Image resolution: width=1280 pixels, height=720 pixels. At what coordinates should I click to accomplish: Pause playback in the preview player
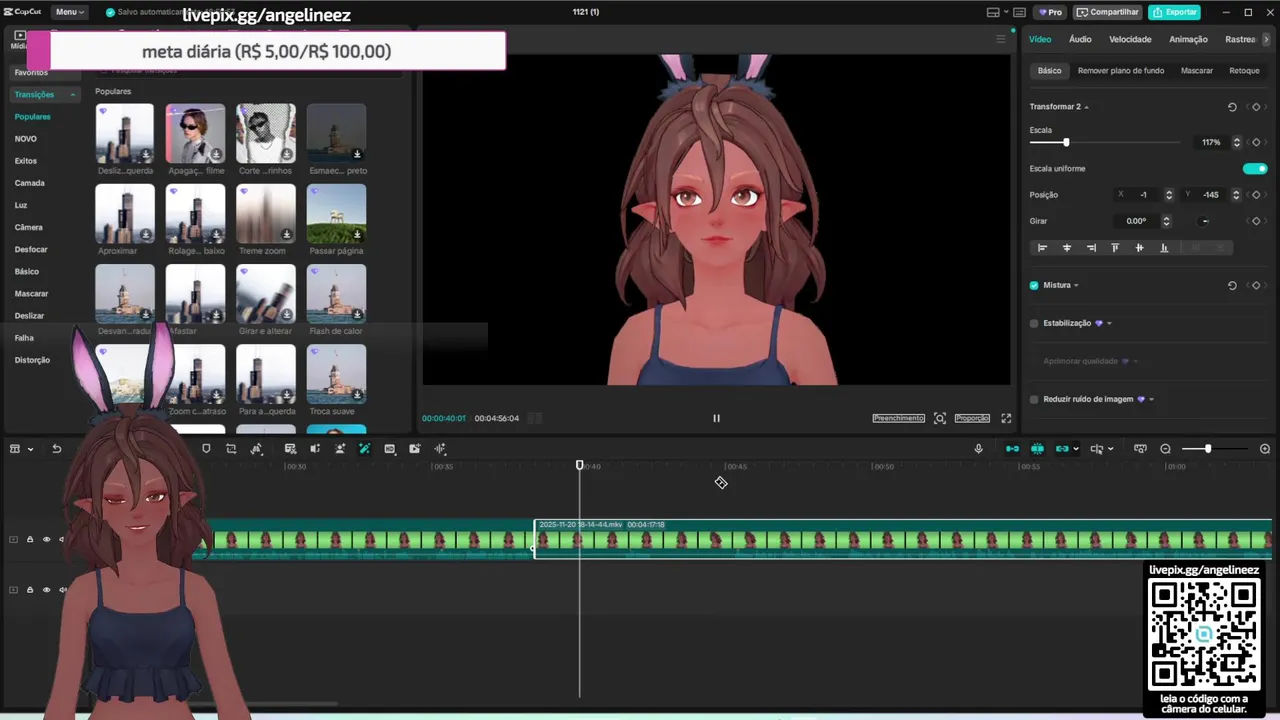click(716, 418)
